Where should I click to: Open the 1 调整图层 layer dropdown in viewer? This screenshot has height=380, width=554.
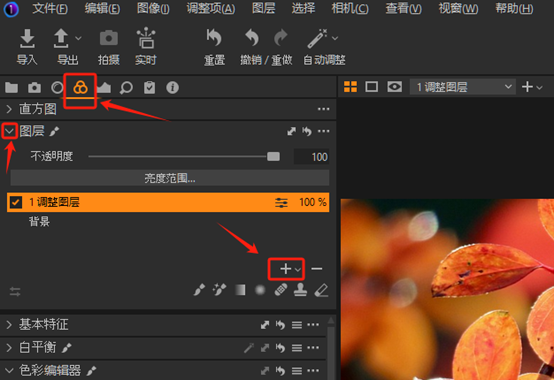tap(462, 87)
